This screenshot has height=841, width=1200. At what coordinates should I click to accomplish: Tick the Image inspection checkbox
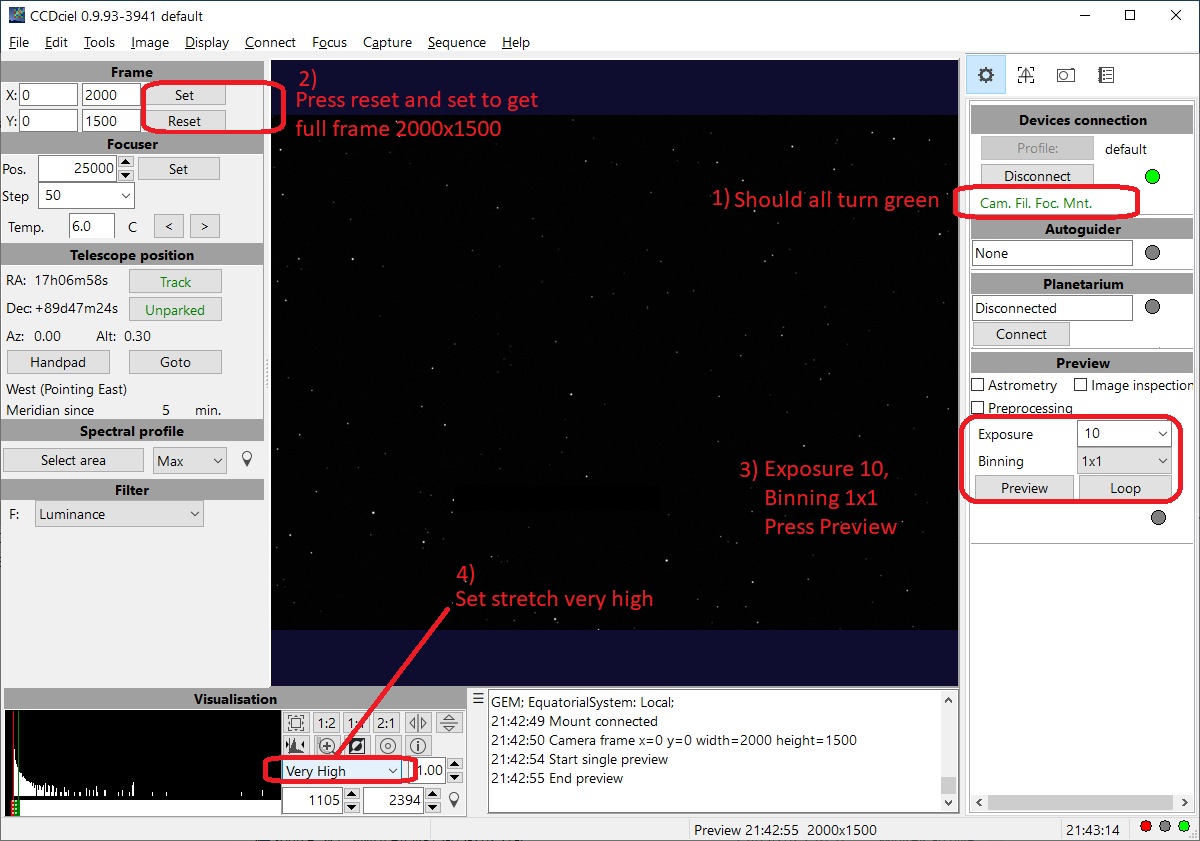1081,385
